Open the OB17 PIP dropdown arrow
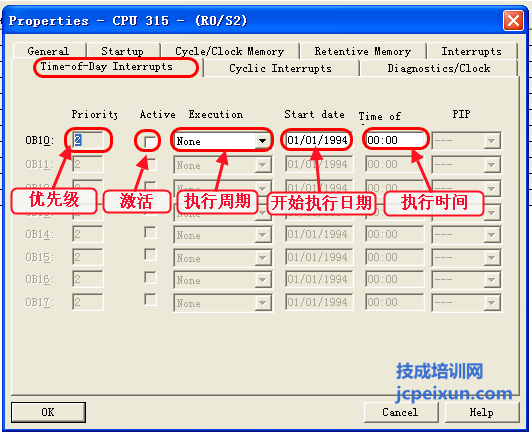Viewport: 532px width, 437px height. 491,303
